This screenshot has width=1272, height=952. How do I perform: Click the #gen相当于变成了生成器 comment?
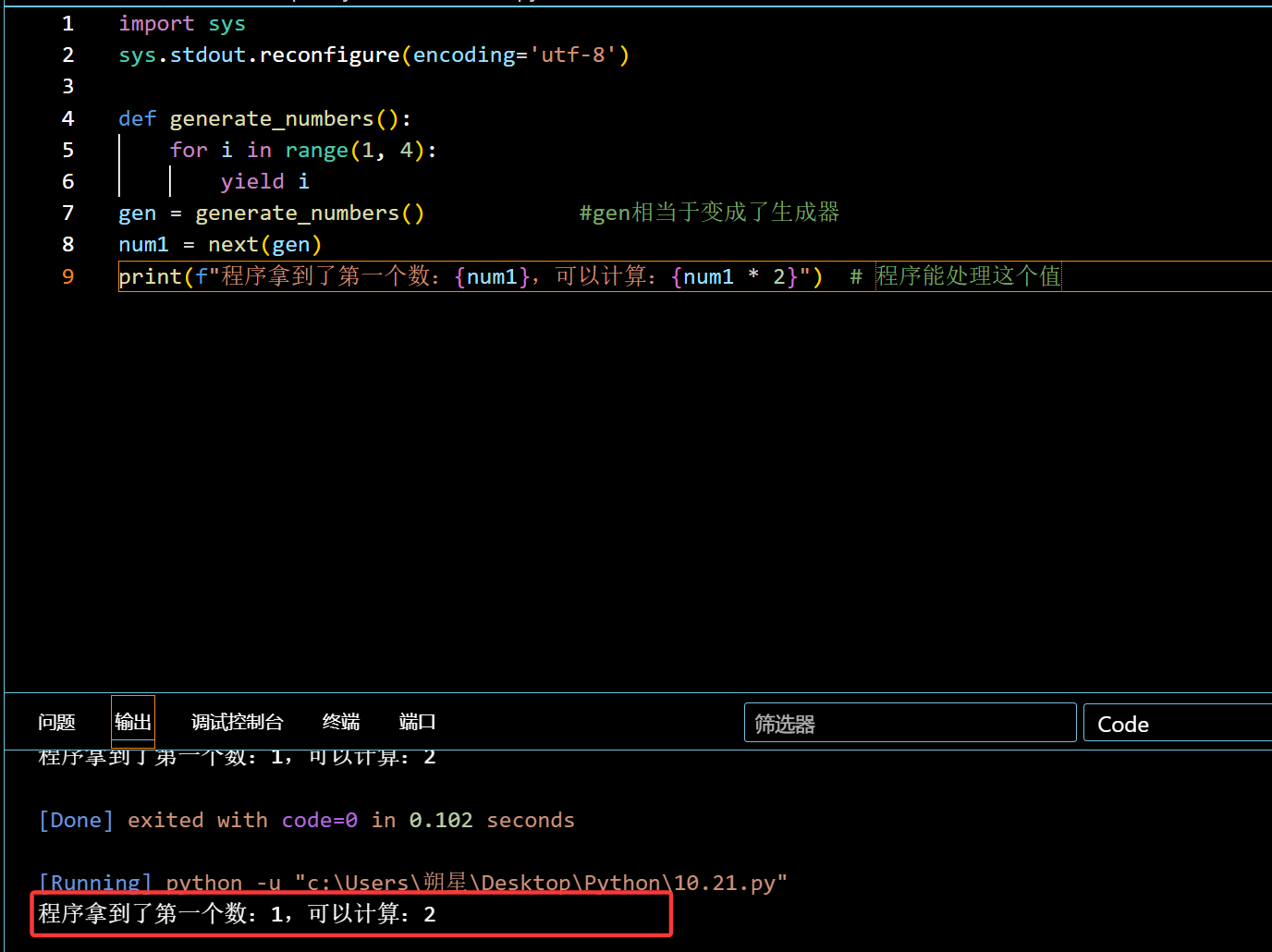click(x=709, y=213)
